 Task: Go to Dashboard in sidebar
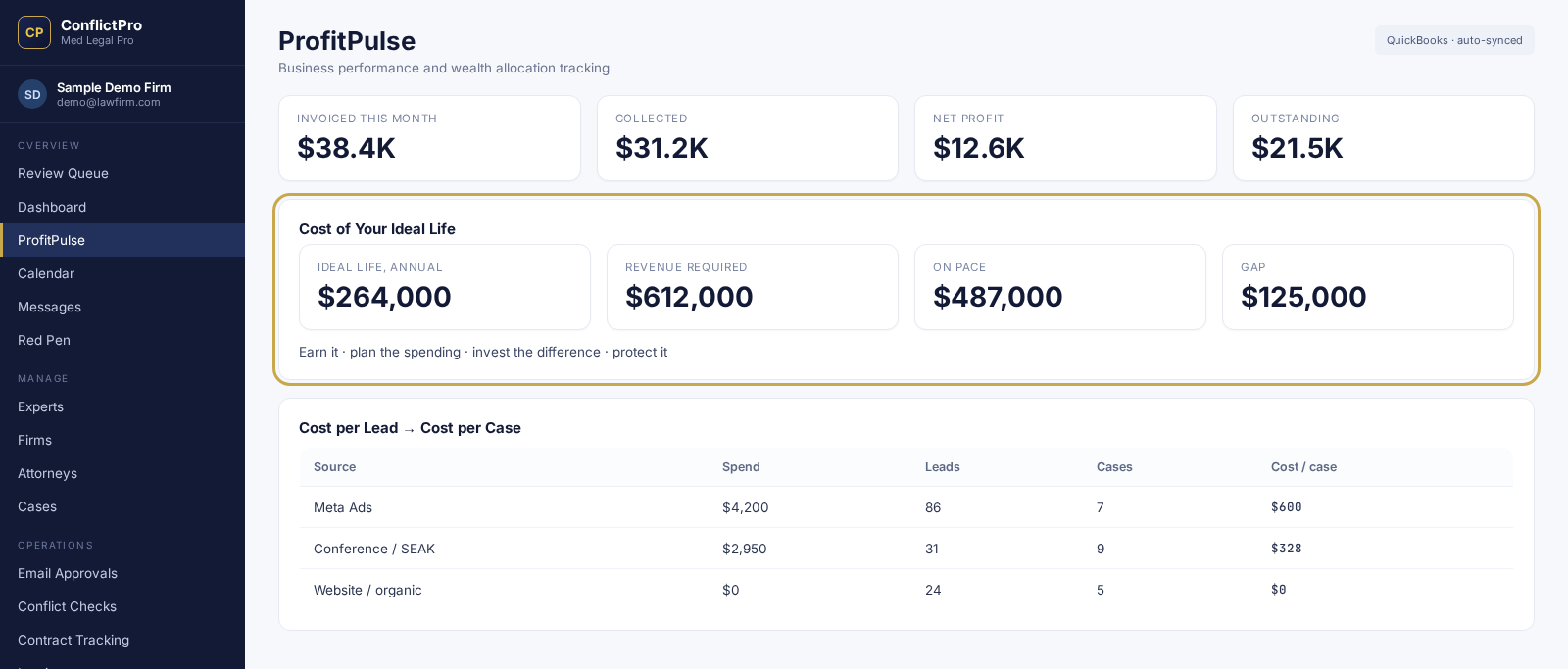tap(122, 207)
